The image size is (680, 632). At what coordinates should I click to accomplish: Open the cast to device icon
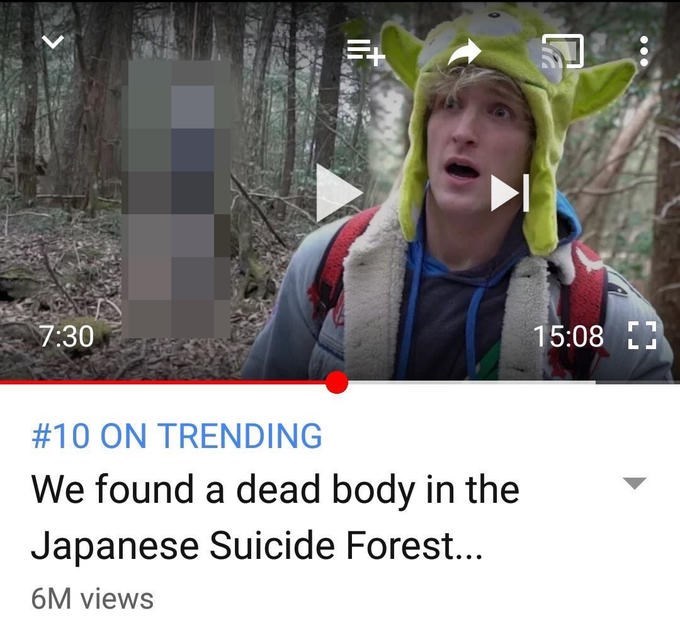(x=562, y=51)
